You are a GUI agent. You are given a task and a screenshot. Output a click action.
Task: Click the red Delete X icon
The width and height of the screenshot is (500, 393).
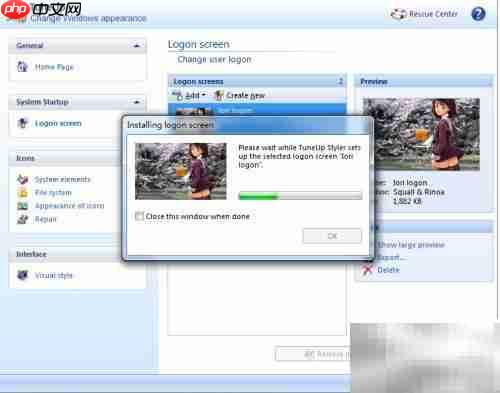[367, 270]
